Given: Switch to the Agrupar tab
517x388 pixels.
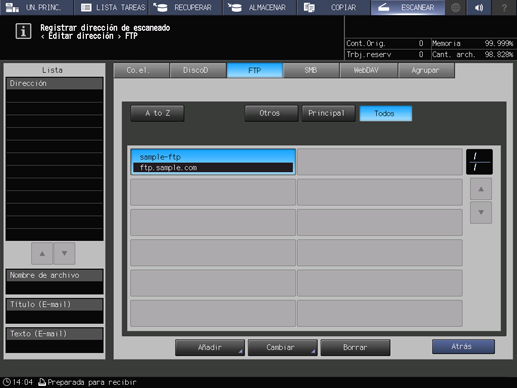Looking at the screenshot, I should pyautogui.click(x=426, y=70).
